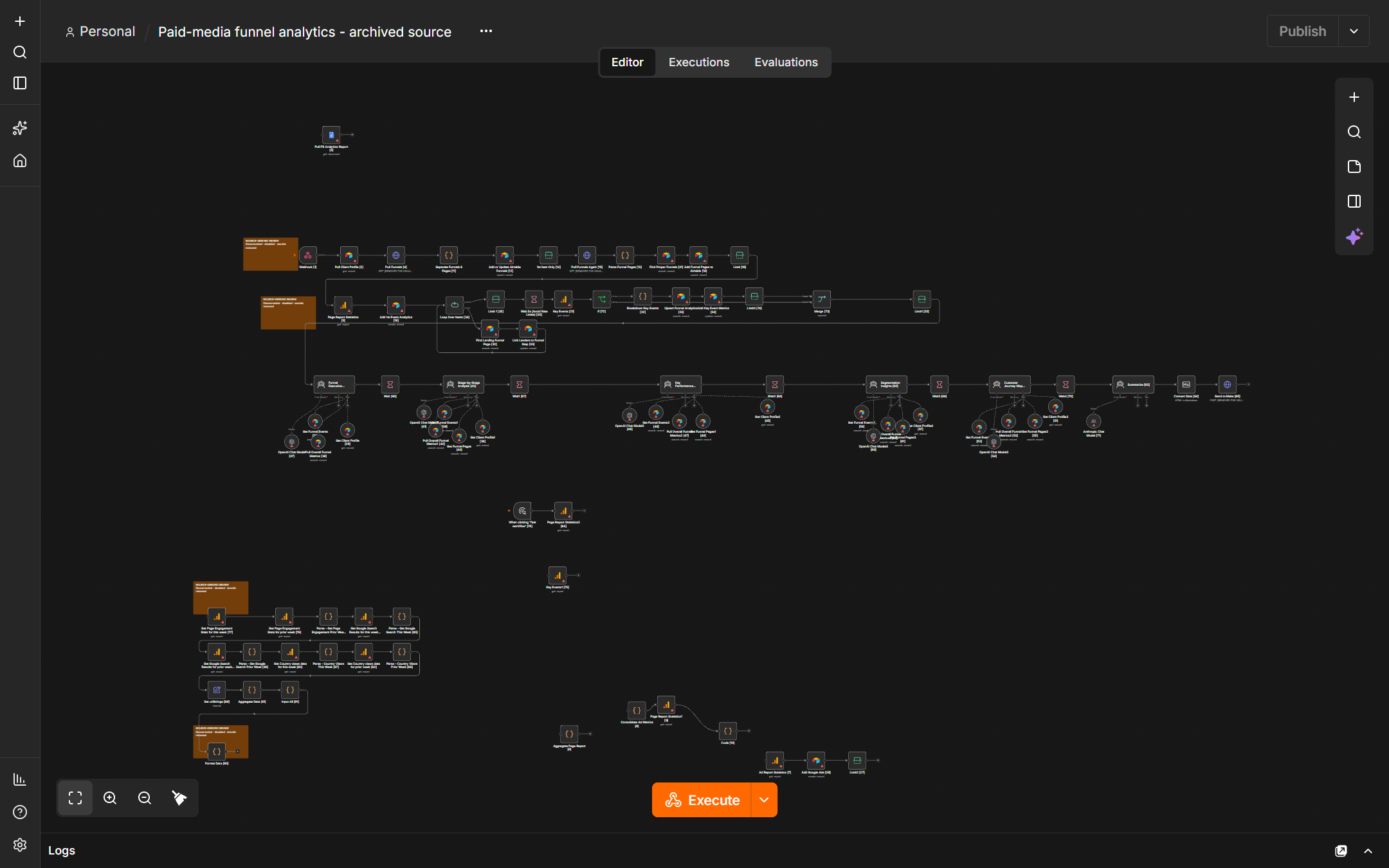Click the Publish button
This screenshot has width=1389, height=868.
pyautogui.click(x=1302, y=31)
